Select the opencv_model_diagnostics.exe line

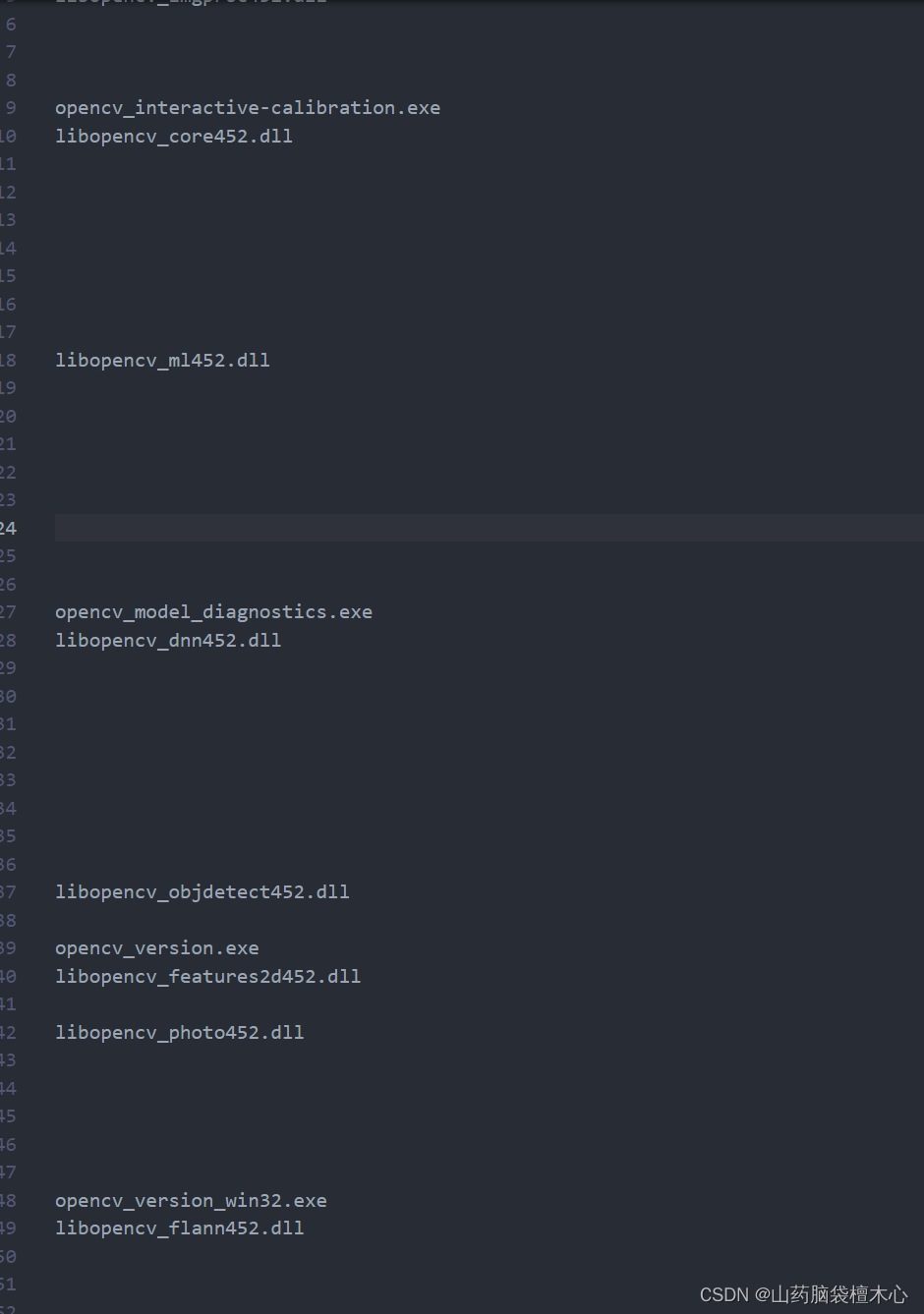tap(213, 612)
